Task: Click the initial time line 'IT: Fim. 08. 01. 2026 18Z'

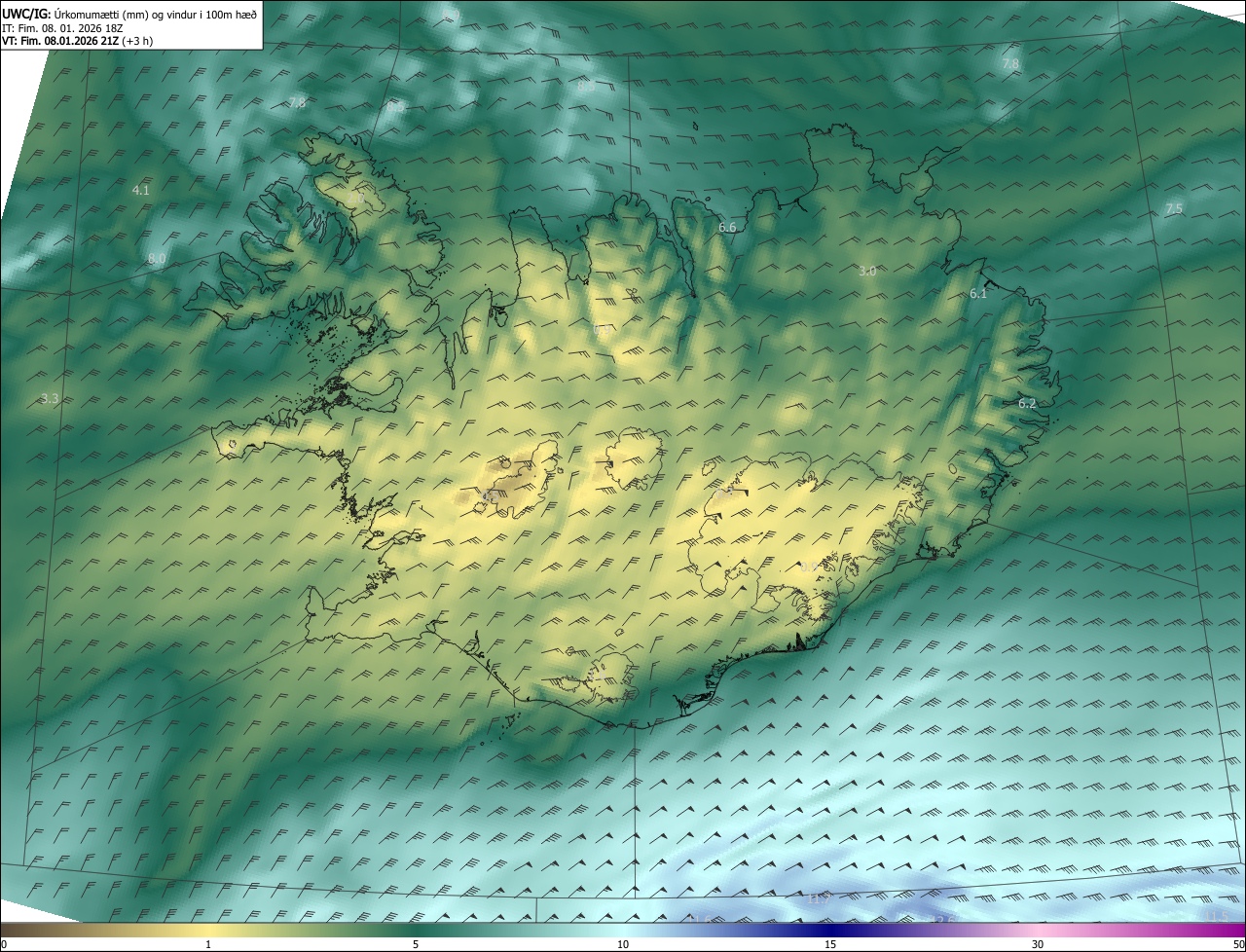Action: [x=62, y=27]
